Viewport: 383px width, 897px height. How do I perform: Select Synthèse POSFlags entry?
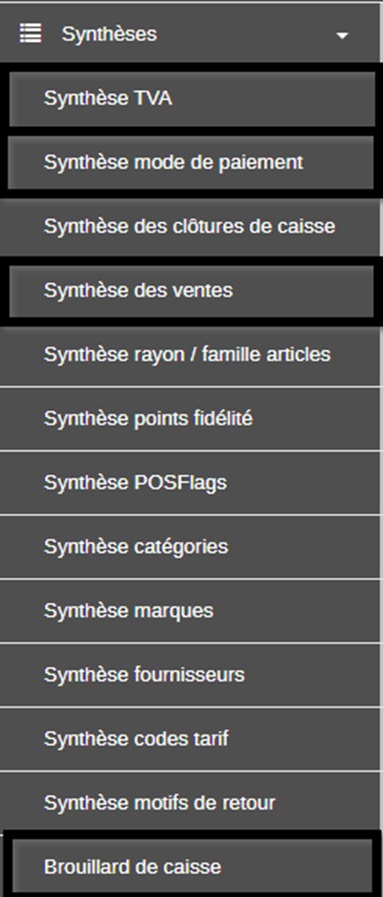tap(190, 483)
